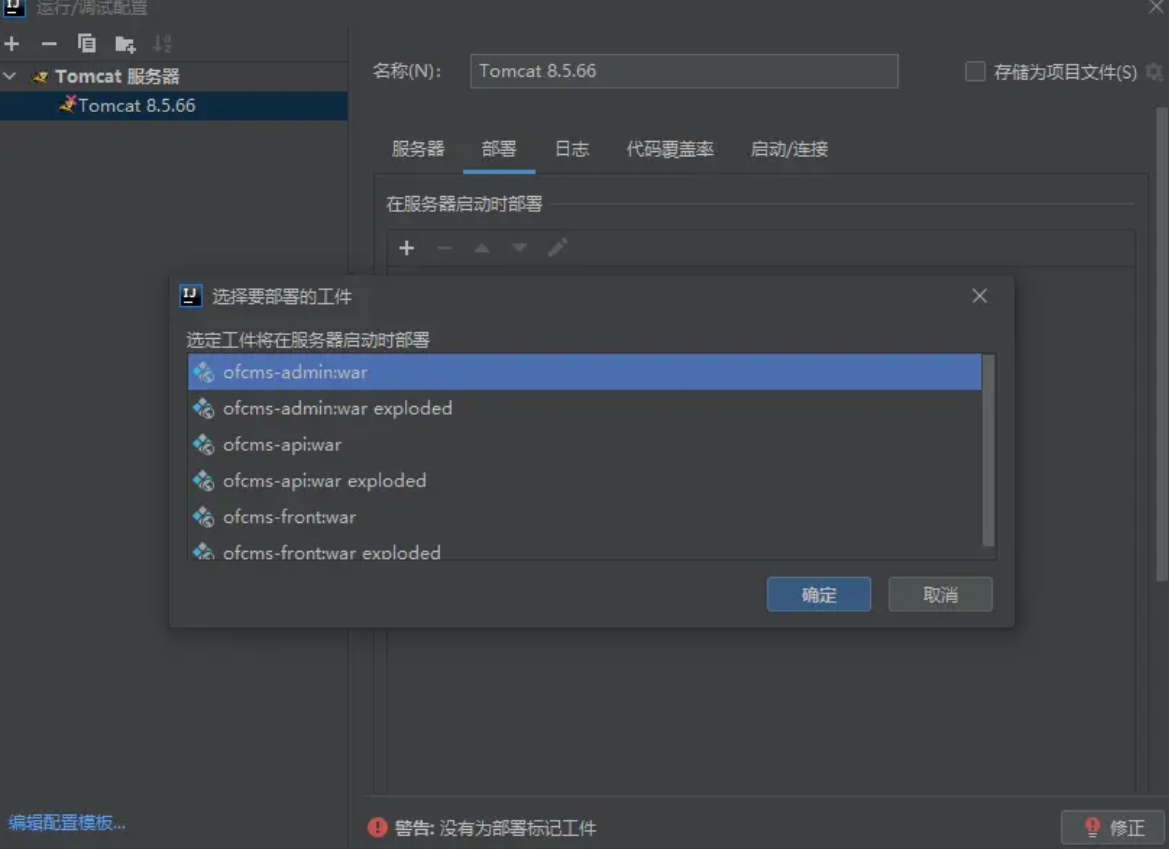This screenshot has width=1169, height=849.
Task: Open gear settings next to 存储为项目文件
Action: coord(1154,72)
